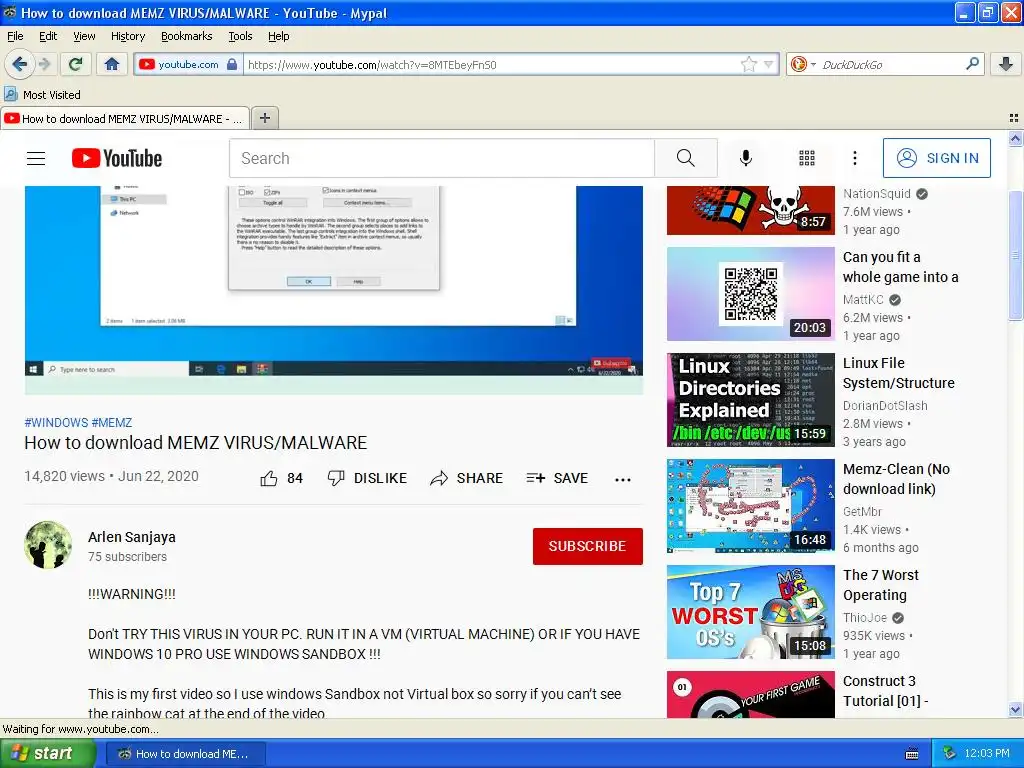Open the Memz-Clean video thumbnail

tap(750, 505)
